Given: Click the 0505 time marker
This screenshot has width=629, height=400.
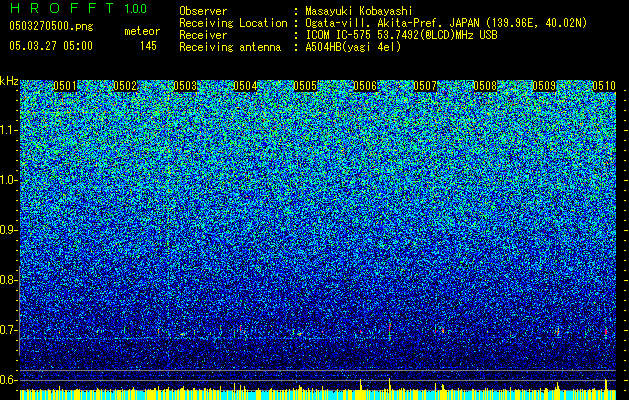Looking at the screenshot, I should pos(305,86).
